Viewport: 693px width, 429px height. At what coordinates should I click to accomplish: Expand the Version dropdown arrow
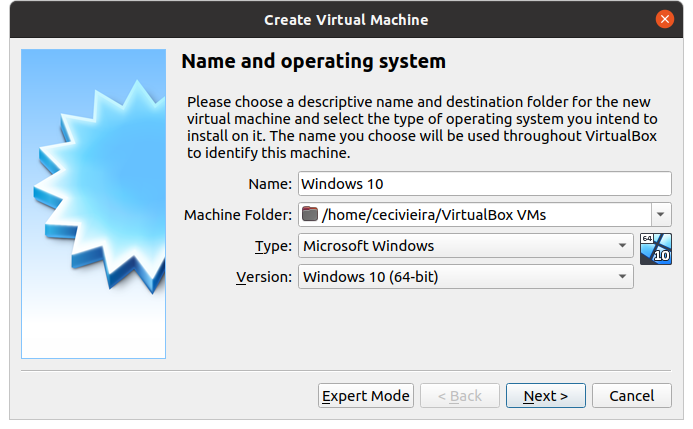622,277
